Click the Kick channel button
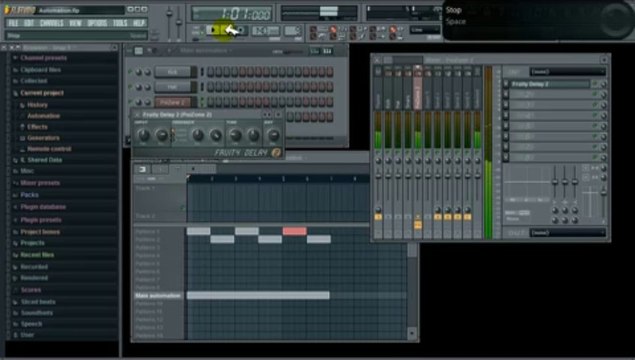This screenshot has height=360, width=635. click(173, 72)
